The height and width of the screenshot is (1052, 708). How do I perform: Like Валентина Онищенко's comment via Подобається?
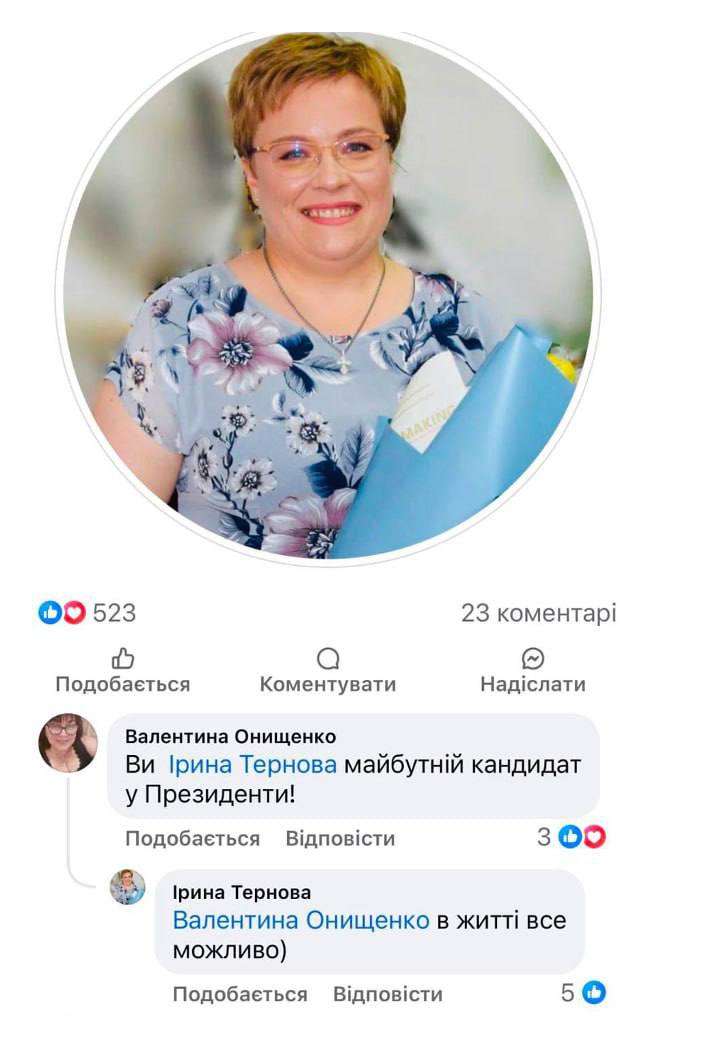[x=193, y=839]
